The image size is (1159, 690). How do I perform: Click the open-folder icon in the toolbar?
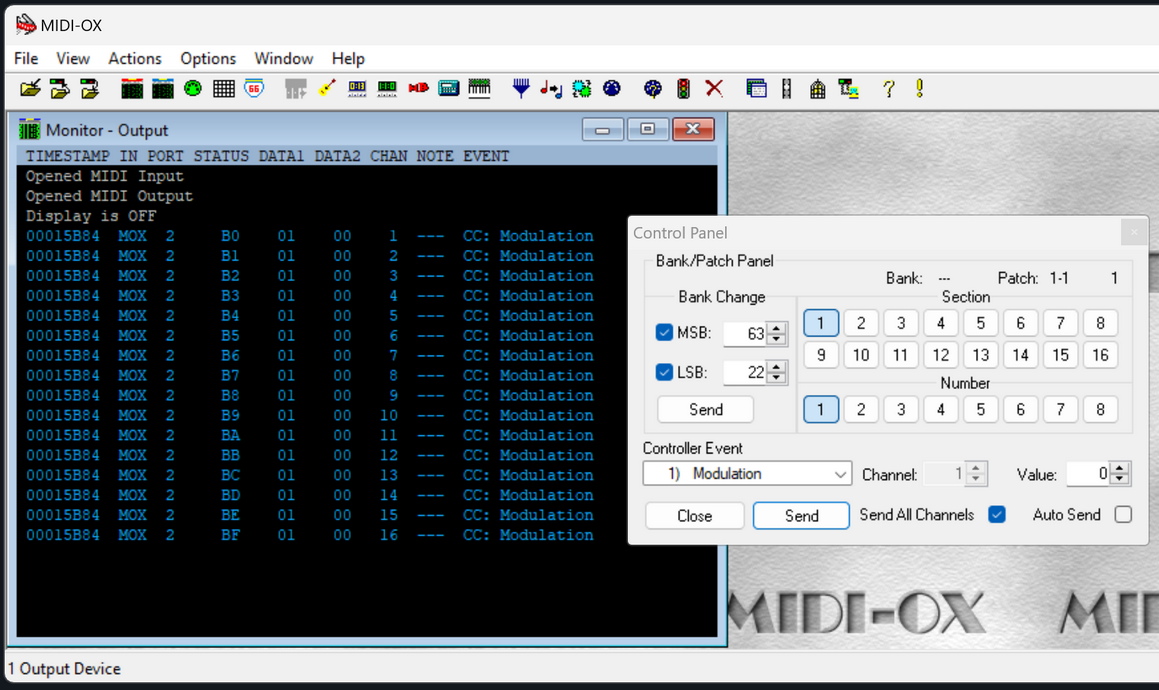point(30,89)
